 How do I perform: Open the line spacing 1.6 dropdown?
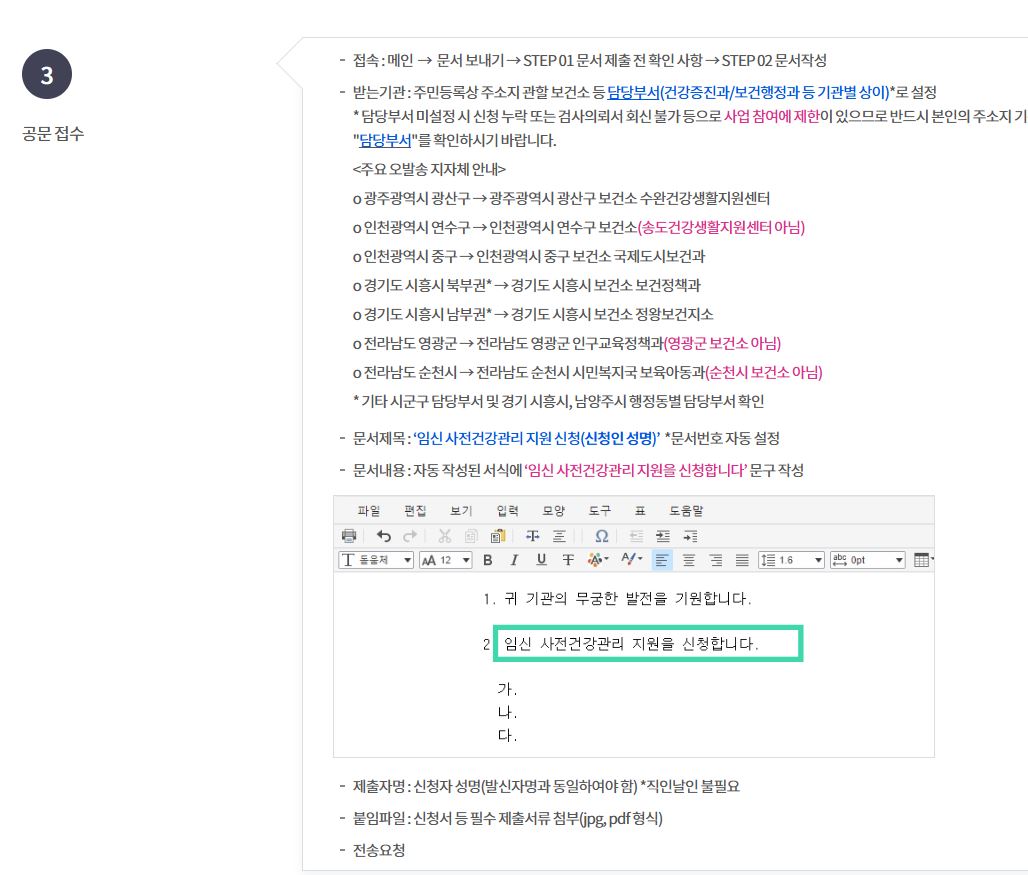[790, 559]
